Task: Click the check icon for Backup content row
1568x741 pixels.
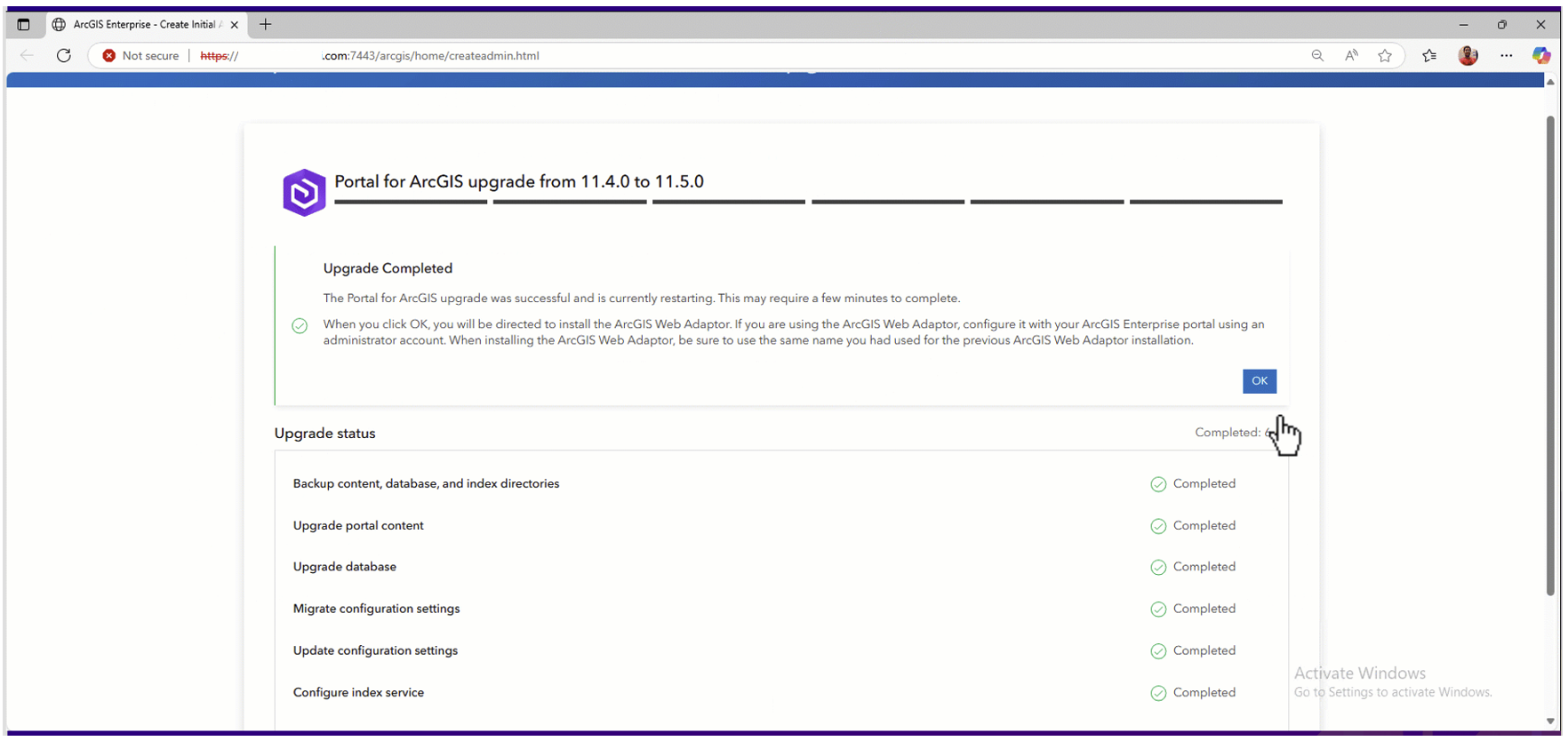Action: pos(1158,484)
